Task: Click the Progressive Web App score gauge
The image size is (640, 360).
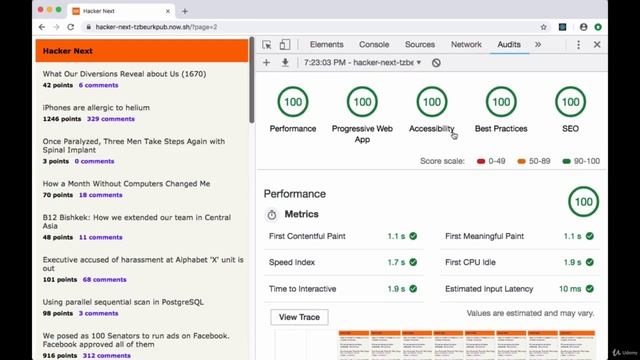Action: (362, 102)
